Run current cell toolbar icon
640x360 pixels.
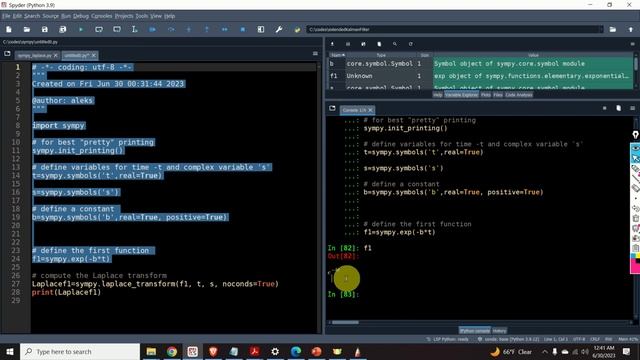[99, 29]
